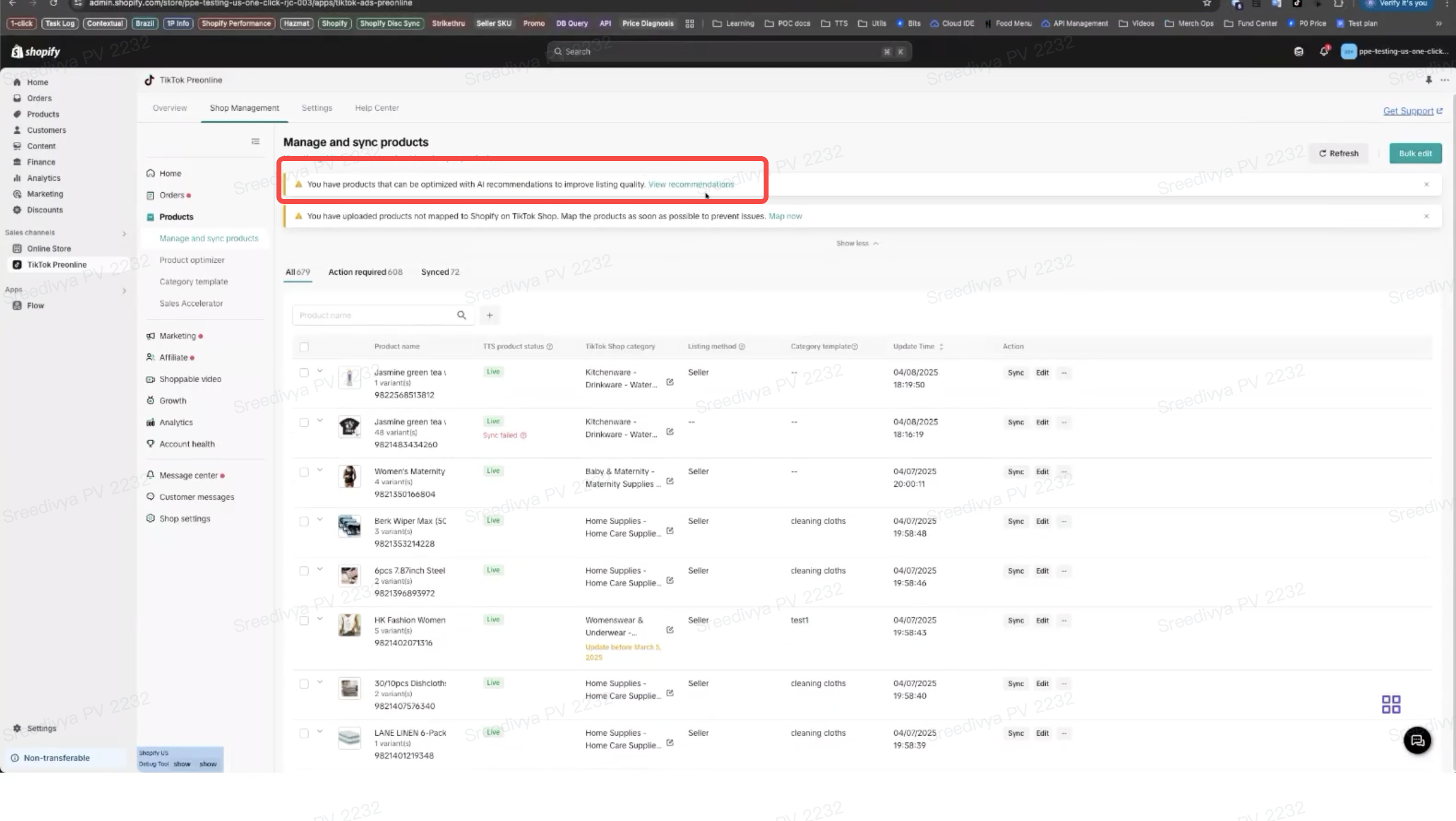Screen dimensions: 1456x821
Task: Switch to the Action required tab
Action: click(x=365, y=272)
